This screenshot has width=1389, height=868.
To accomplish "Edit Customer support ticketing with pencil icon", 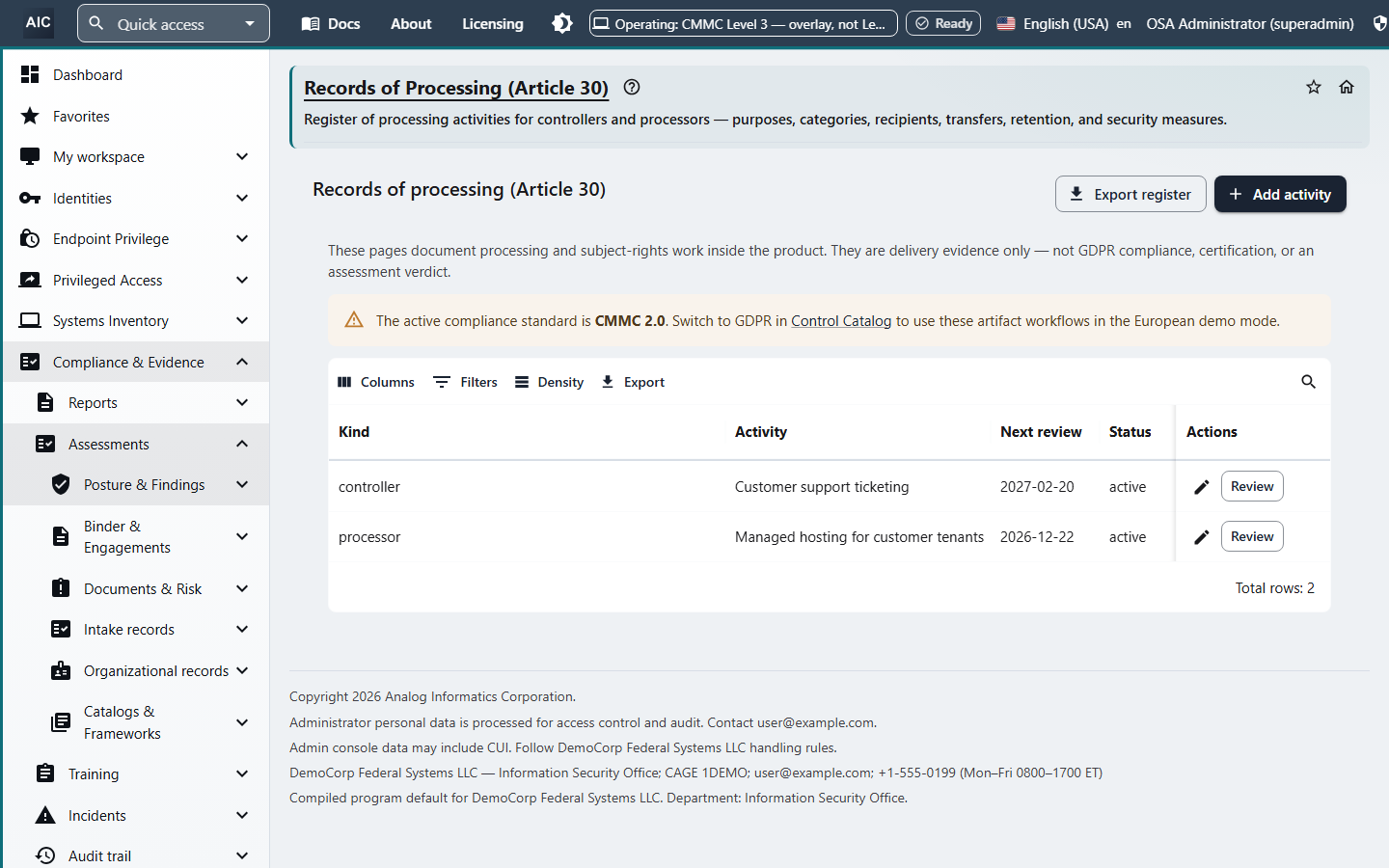I will tap(1202, 487).
